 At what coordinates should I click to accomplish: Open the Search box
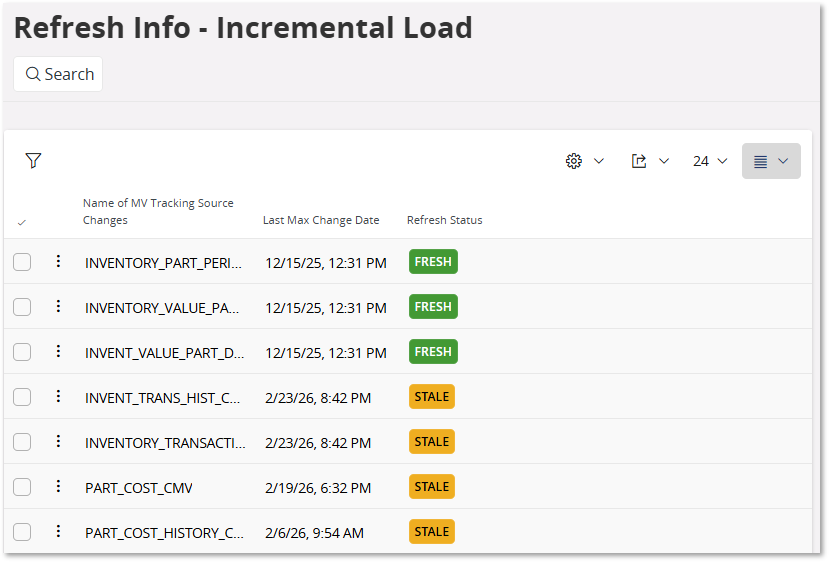[58, 74]
